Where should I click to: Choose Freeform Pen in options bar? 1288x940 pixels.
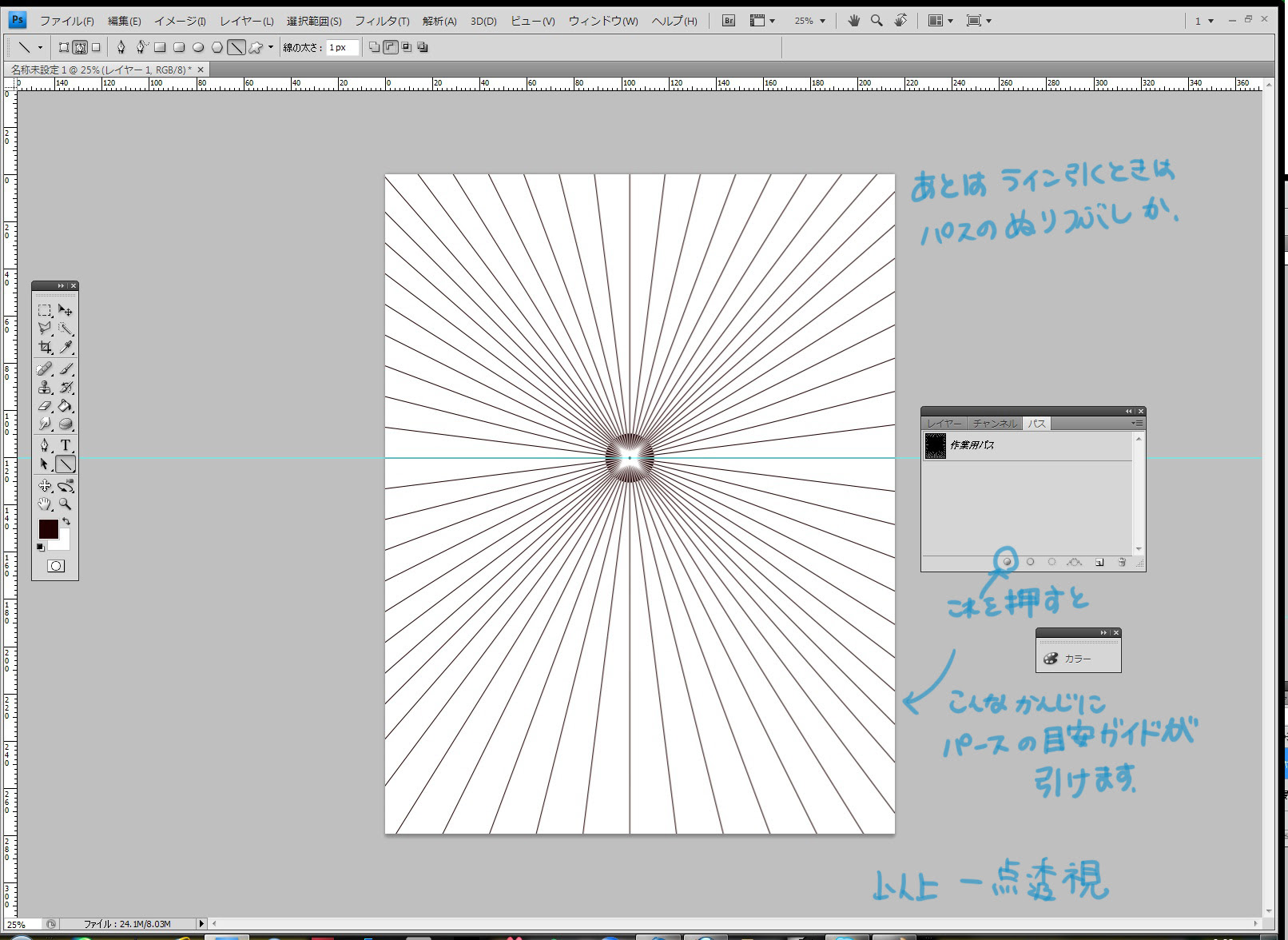(141, 47)
